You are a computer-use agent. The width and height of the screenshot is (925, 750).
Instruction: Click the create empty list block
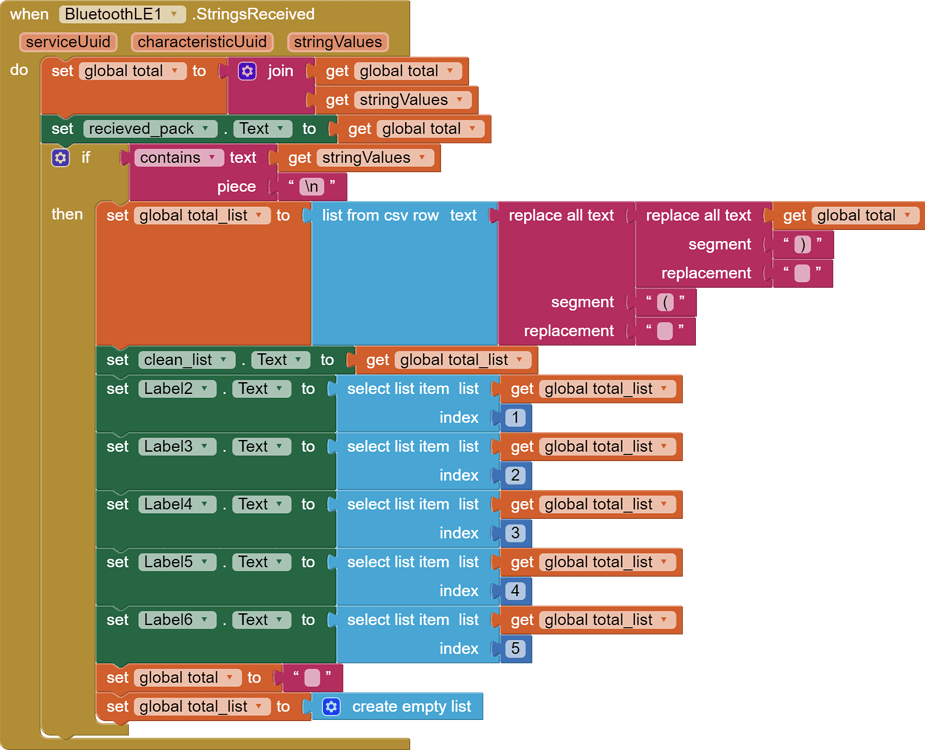pos(410,706)
